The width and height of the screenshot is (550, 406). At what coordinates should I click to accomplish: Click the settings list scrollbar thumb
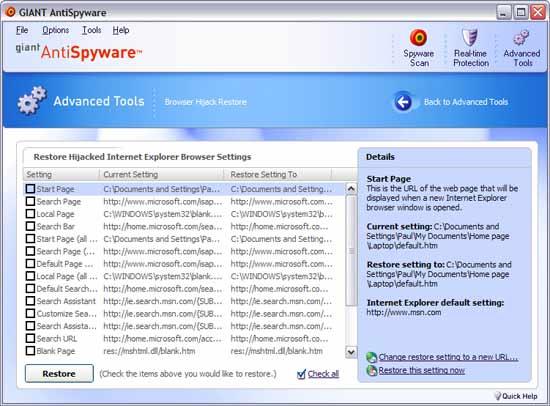[351, 251]
